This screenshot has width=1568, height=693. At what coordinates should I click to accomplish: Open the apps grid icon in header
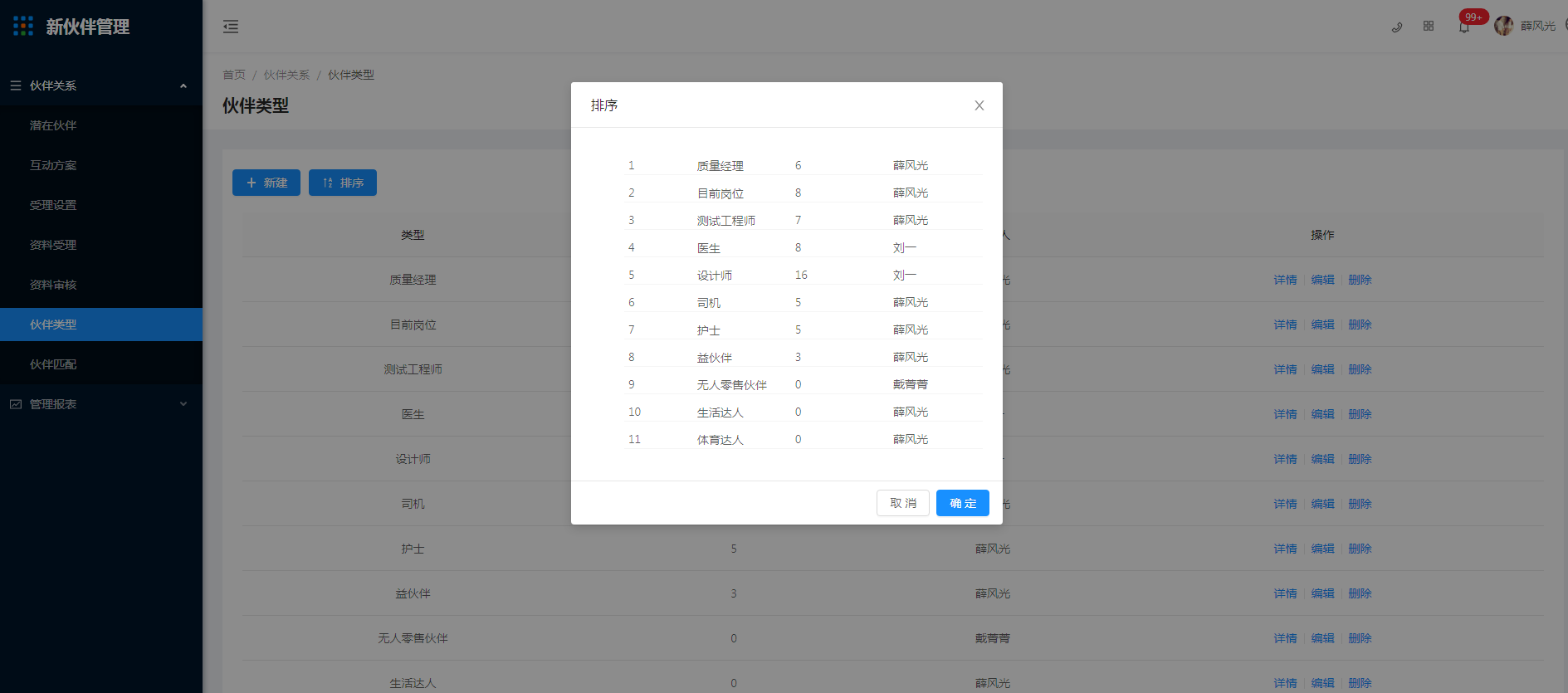click(1429, 27)
